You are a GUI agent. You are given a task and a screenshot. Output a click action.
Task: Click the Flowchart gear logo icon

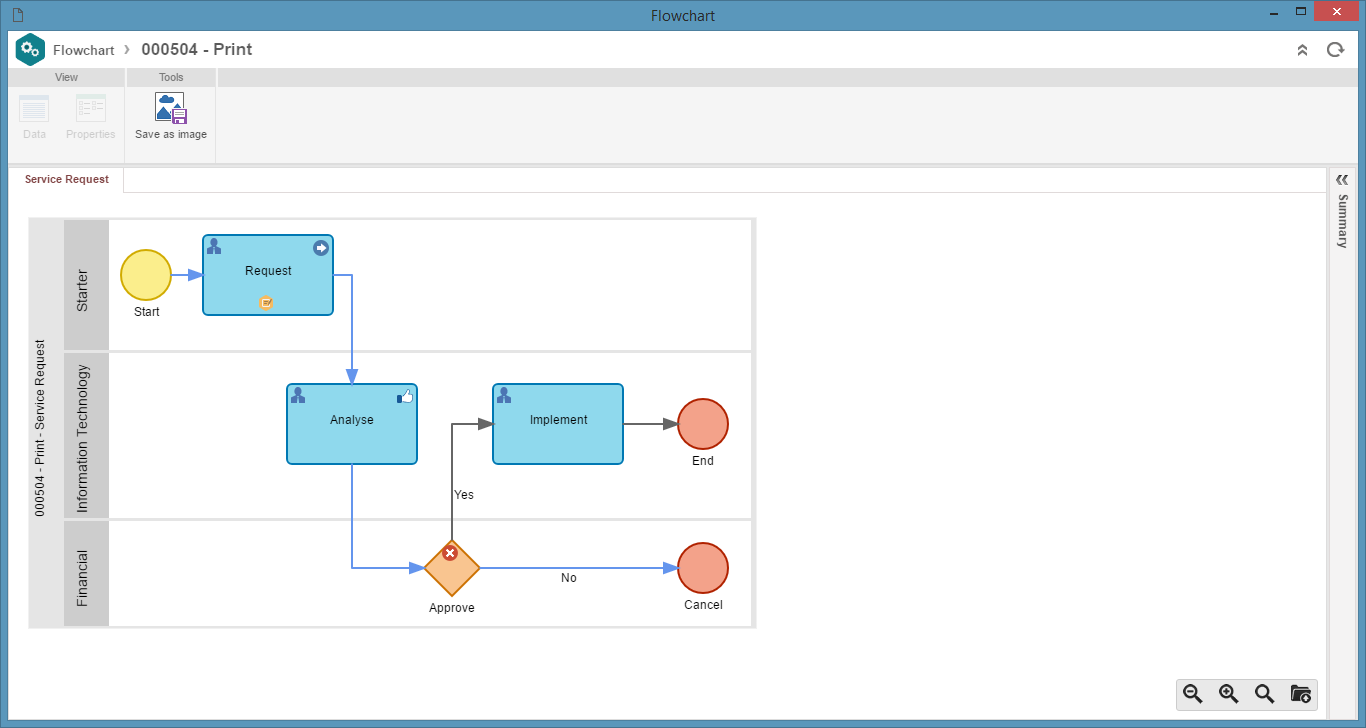click(31, 49)
